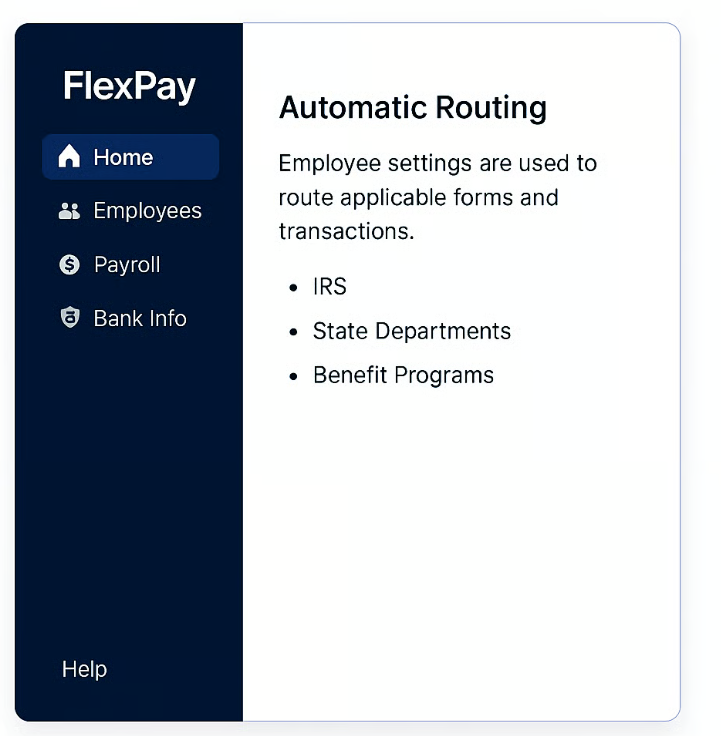Open the Help link
This screenshot has width=721, height=736.
pyautogui.click(x=84, y=669)
